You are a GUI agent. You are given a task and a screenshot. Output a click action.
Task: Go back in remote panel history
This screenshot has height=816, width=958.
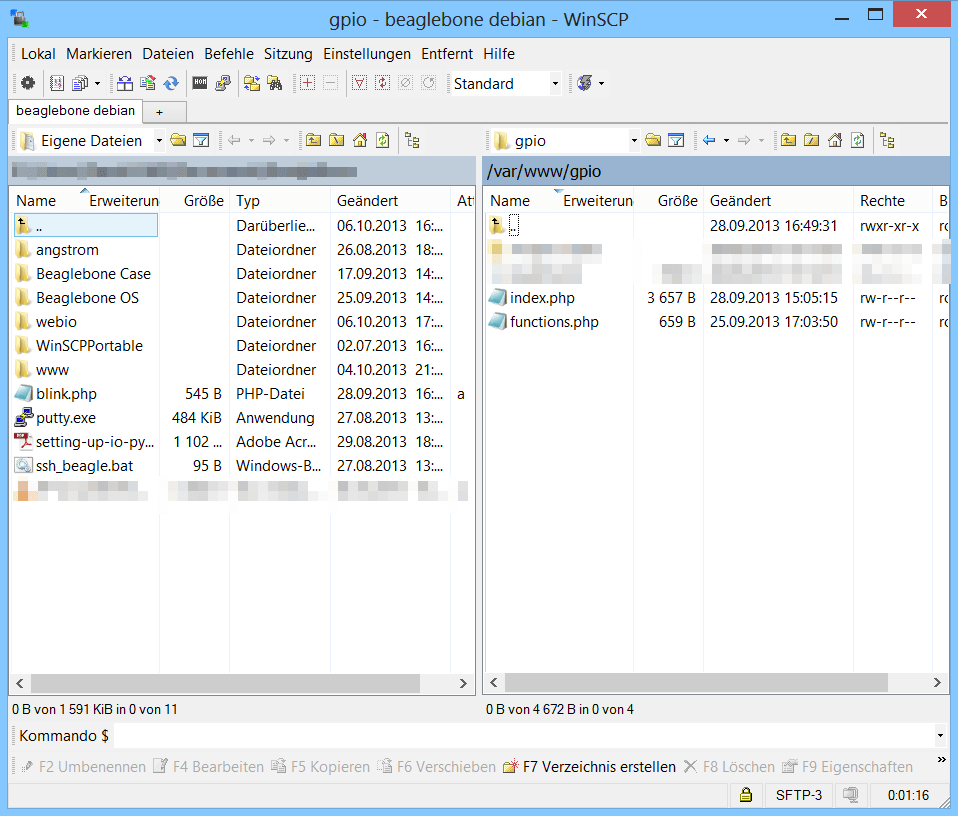pyautogui.click(x=709, y=140)
